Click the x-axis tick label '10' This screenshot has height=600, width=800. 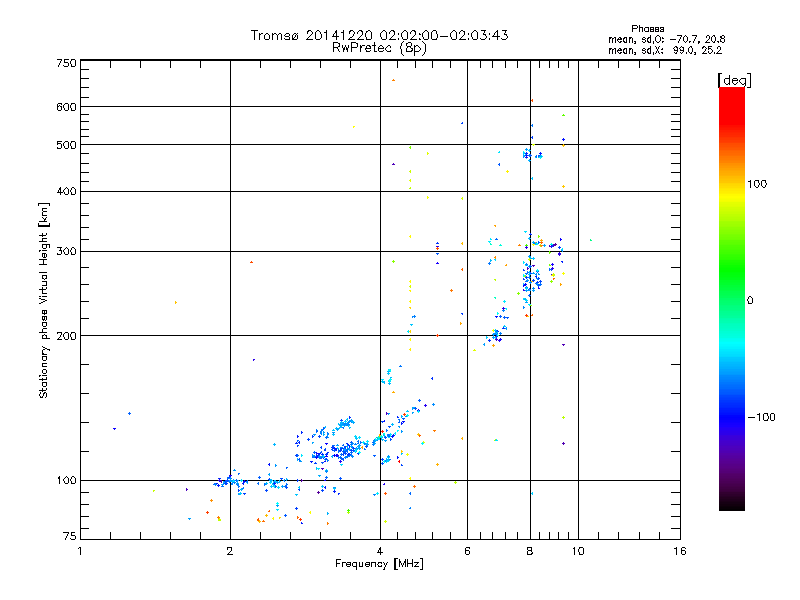tap(578, 551)
